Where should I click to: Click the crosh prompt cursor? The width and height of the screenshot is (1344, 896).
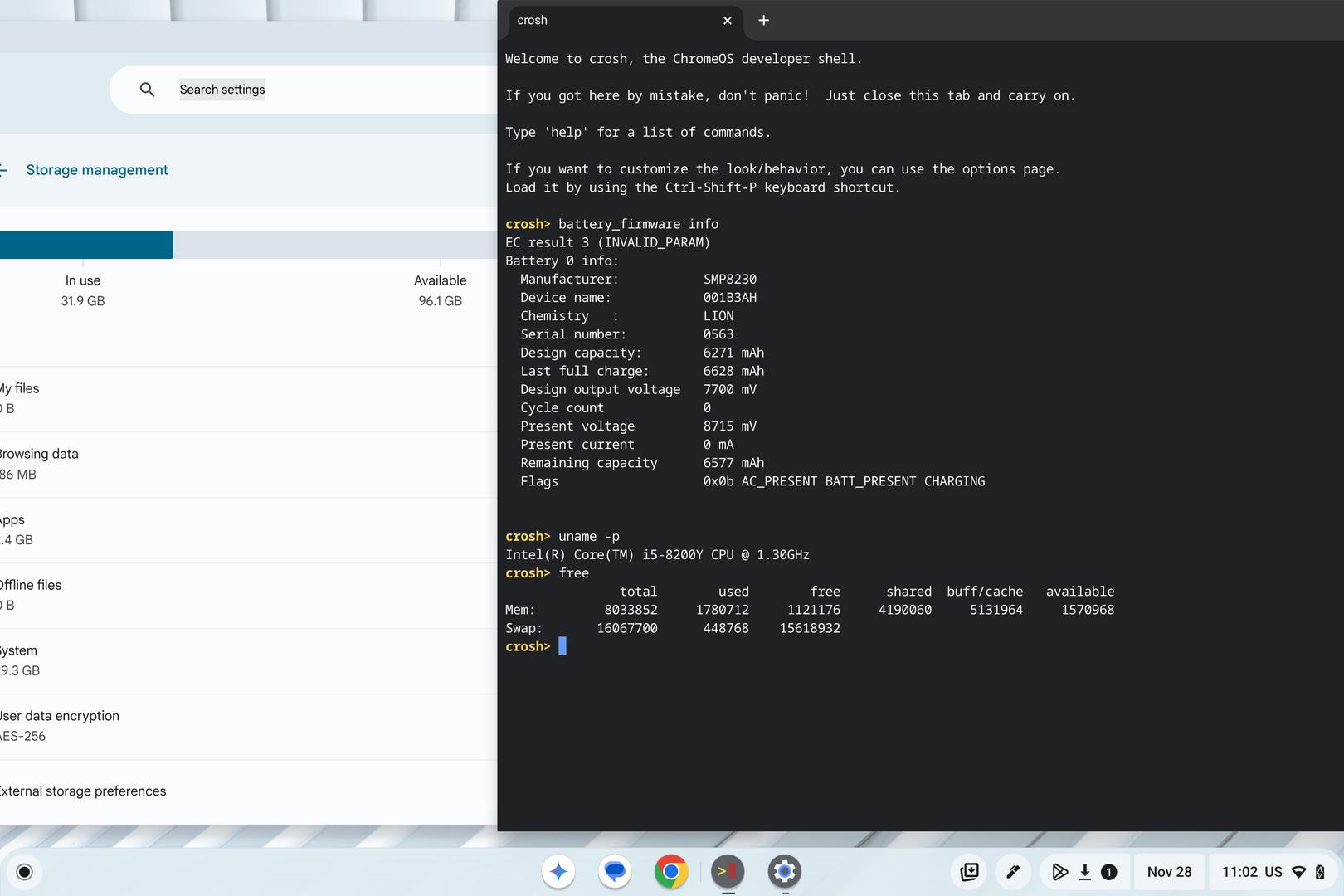click(x=562, y=646)
